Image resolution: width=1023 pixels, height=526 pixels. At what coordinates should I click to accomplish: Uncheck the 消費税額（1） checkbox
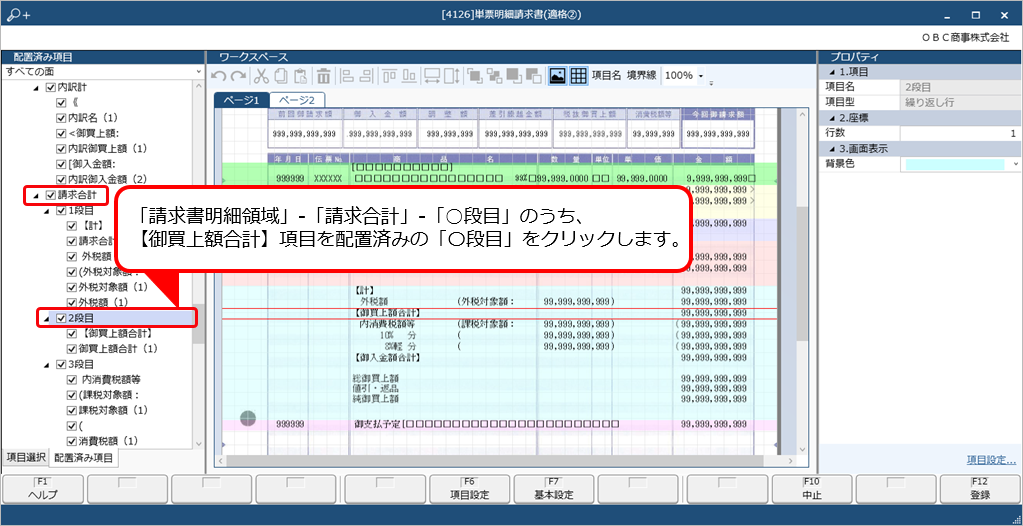(72, 441)
